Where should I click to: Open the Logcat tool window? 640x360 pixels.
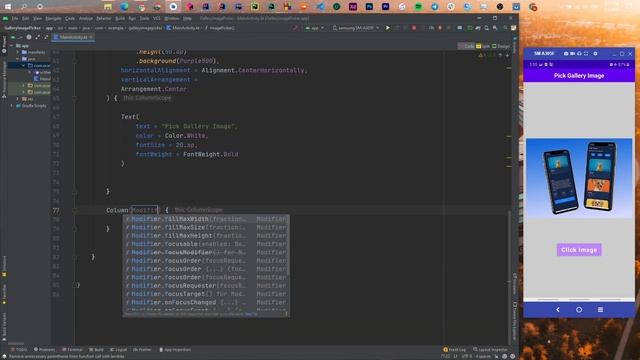pos(118,350)
